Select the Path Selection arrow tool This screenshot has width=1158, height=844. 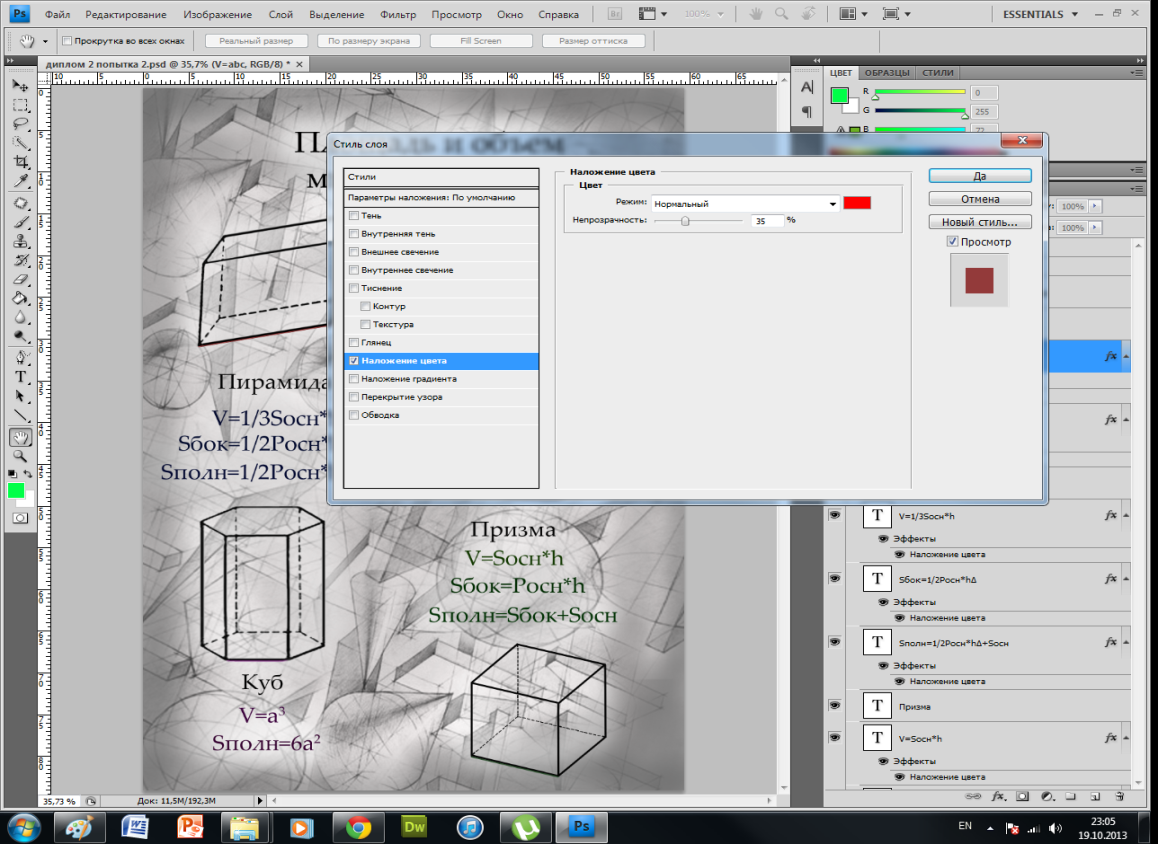pos(20,397)
